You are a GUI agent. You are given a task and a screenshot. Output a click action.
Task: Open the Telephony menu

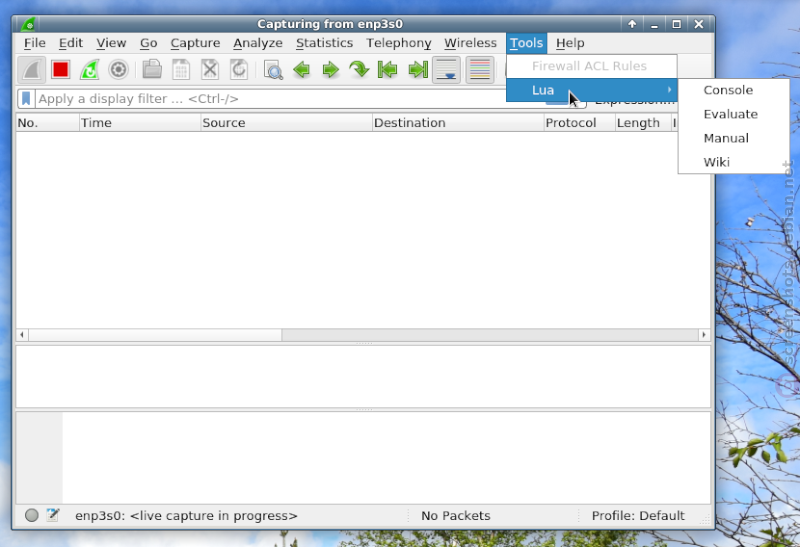click(399, 43)
